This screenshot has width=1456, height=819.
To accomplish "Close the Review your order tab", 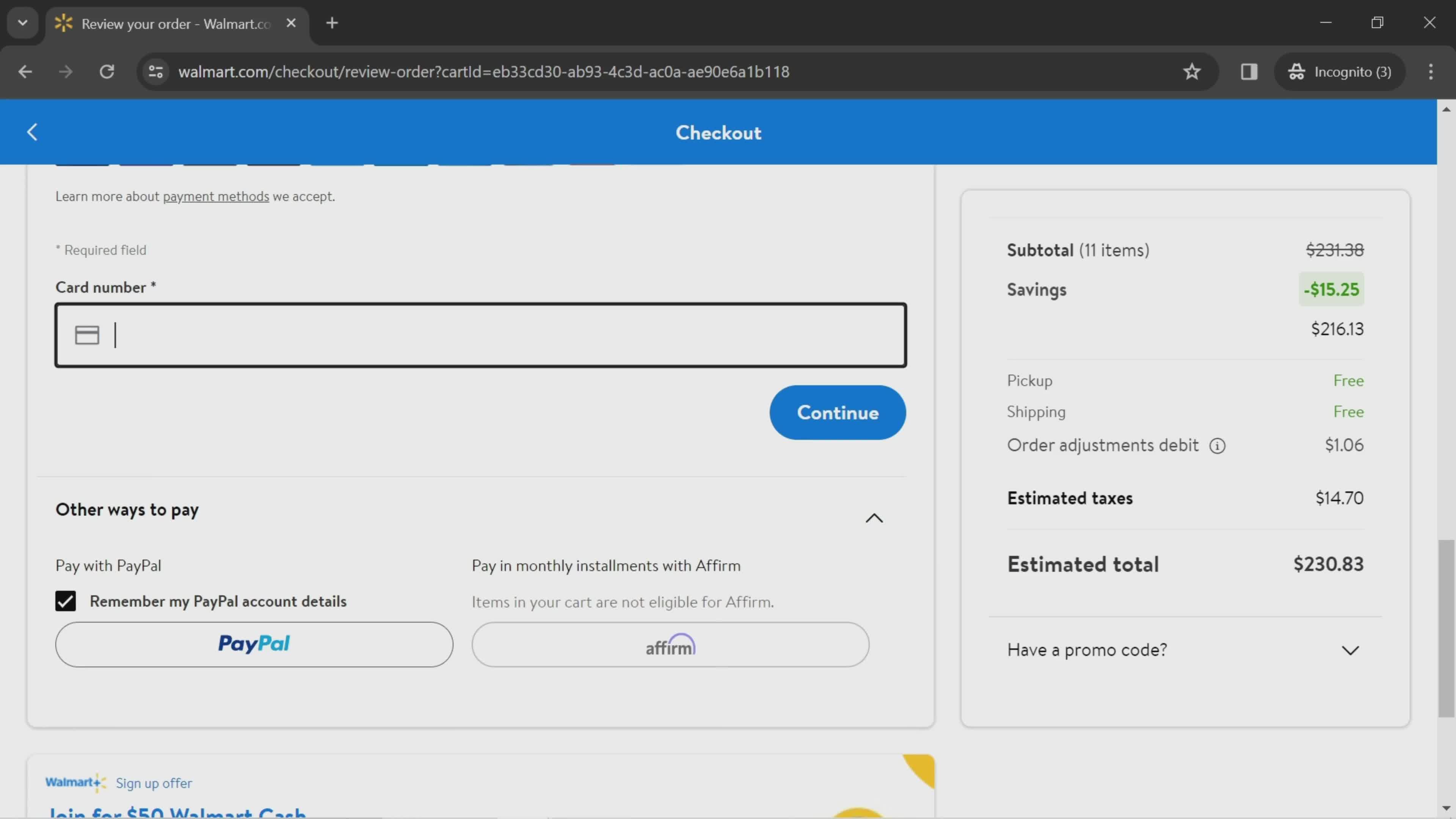I will (291, 23).
